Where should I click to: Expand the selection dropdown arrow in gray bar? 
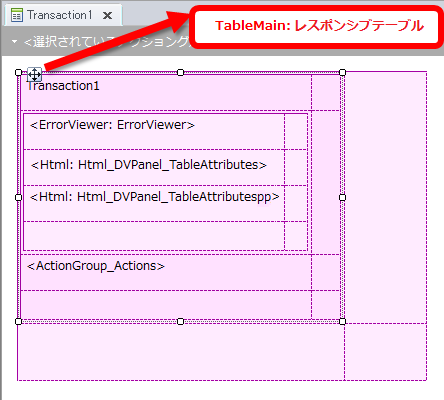(14, 42)
